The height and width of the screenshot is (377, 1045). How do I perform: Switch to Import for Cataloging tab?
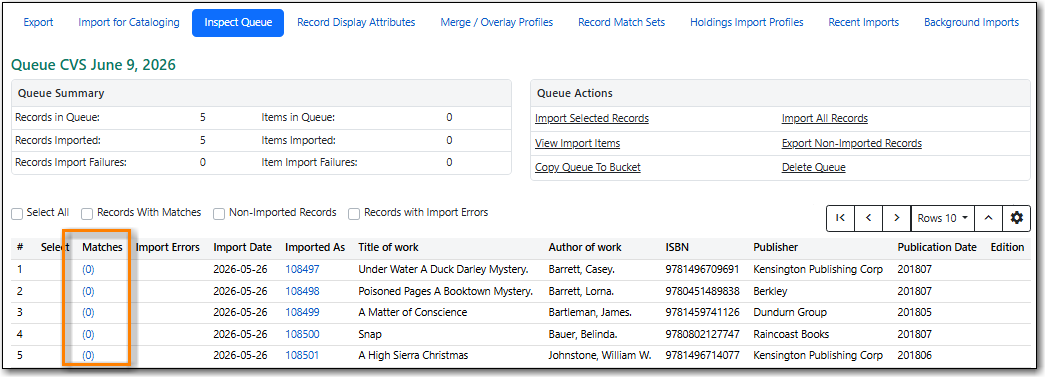(x=129, y=23)
